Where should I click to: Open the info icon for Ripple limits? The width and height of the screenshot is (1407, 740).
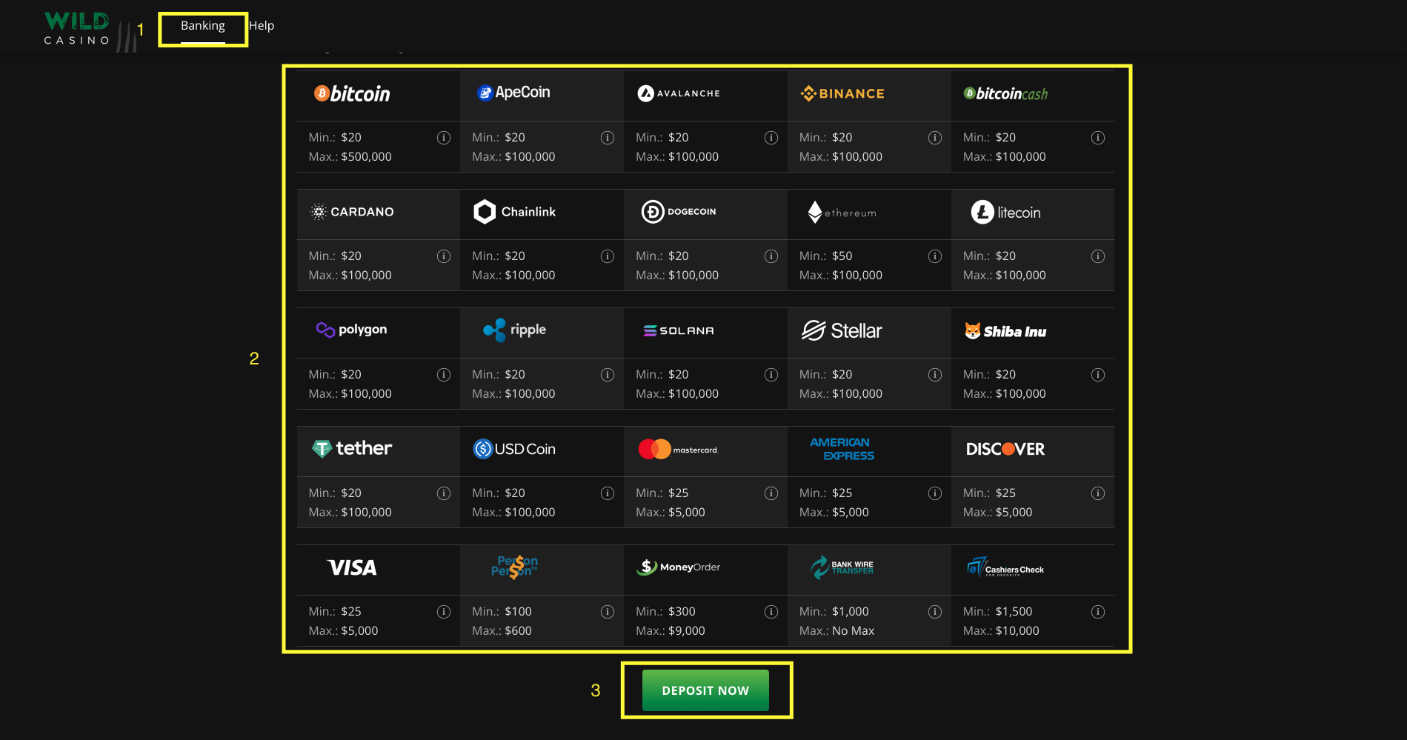tap(607, 375)
